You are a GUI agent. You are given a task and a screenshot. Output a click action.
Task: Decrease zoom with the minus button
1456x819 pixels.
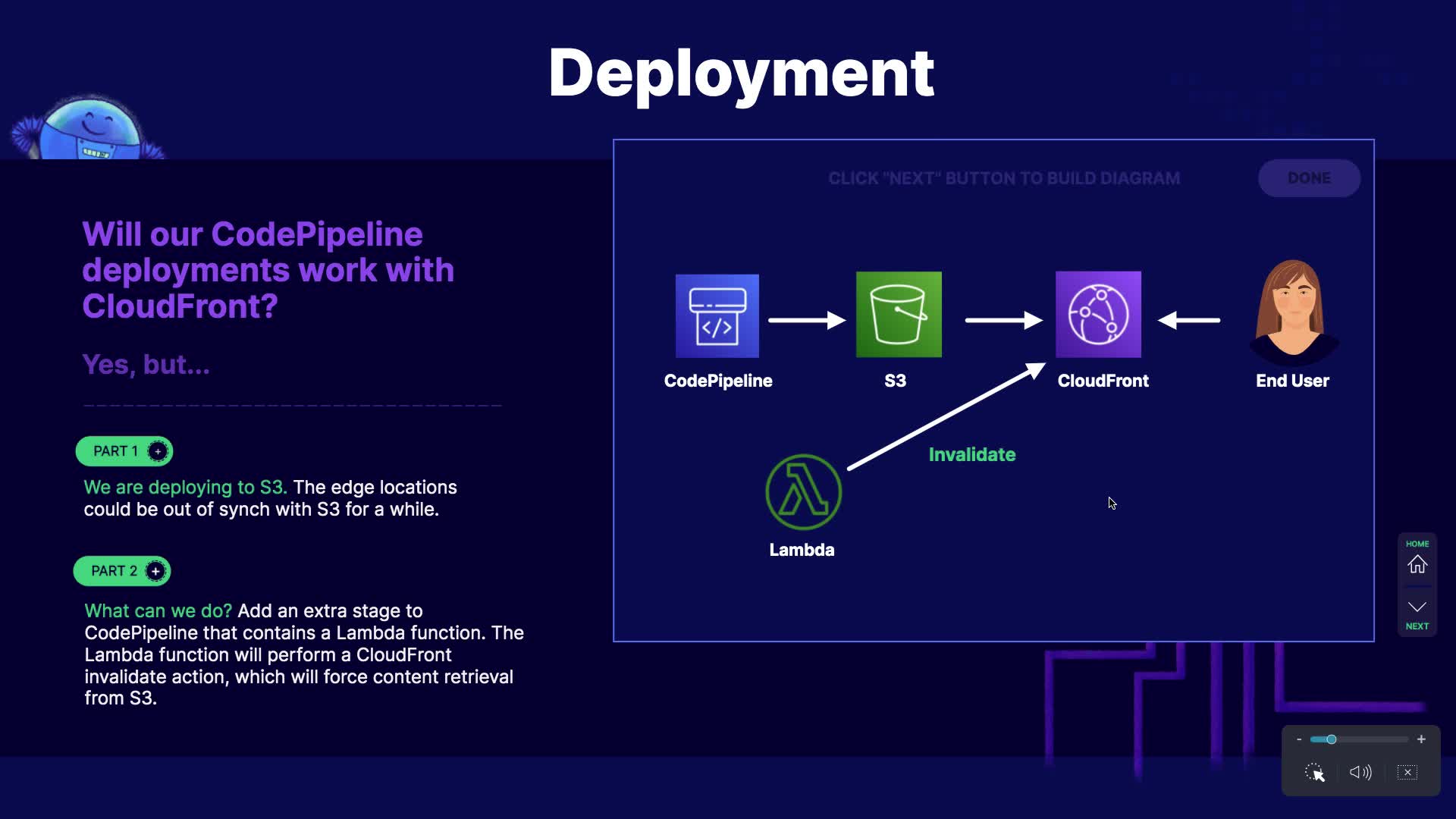tap(1299, 739)
